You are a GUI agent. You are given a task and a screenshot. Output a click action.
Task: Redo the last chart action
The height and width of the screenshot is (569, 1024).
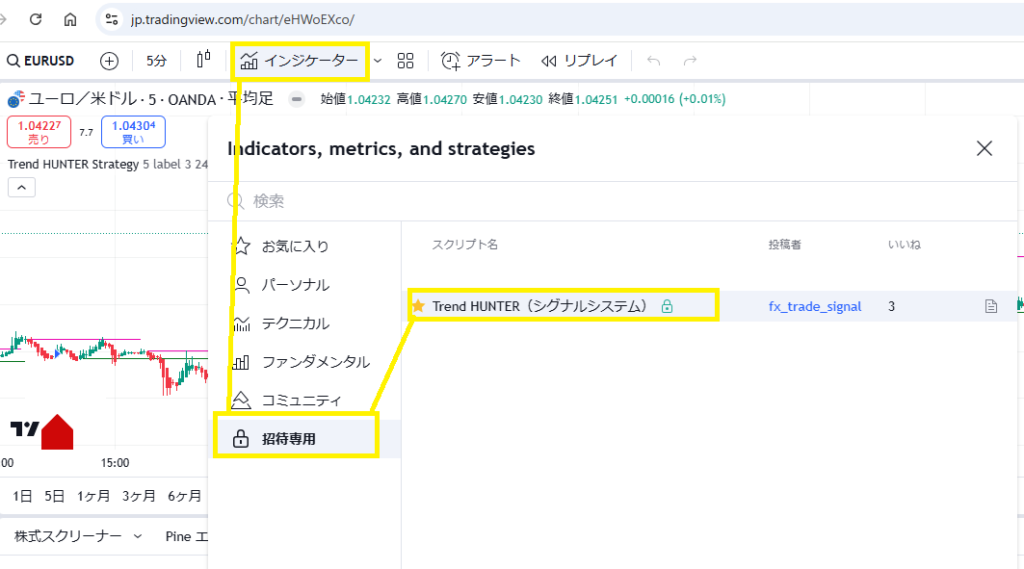coord(690,61)
